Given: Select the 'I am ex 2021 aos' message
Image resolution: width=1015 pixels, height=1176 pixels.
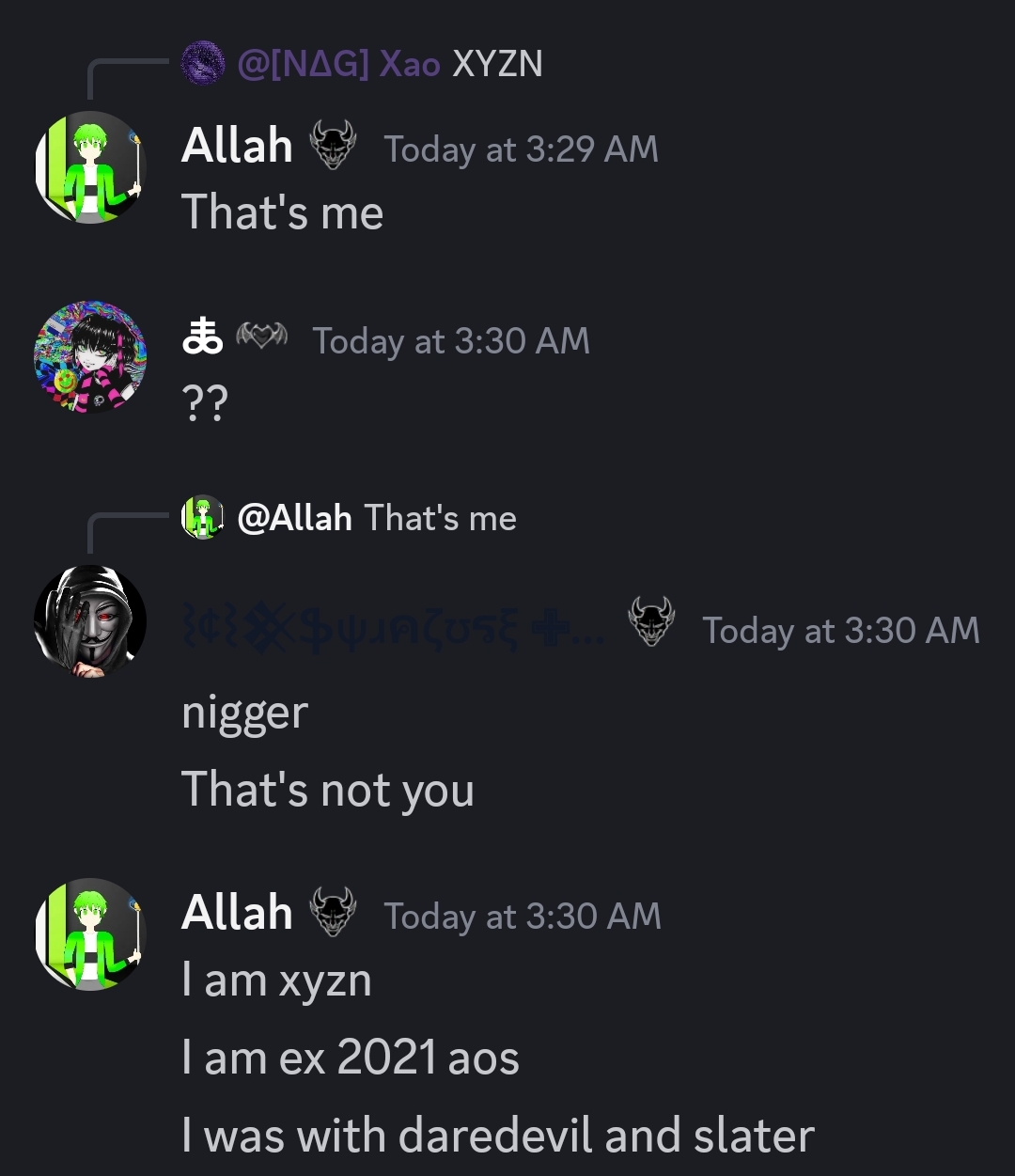Looking at the screenshot, I should coord(351,1058).
